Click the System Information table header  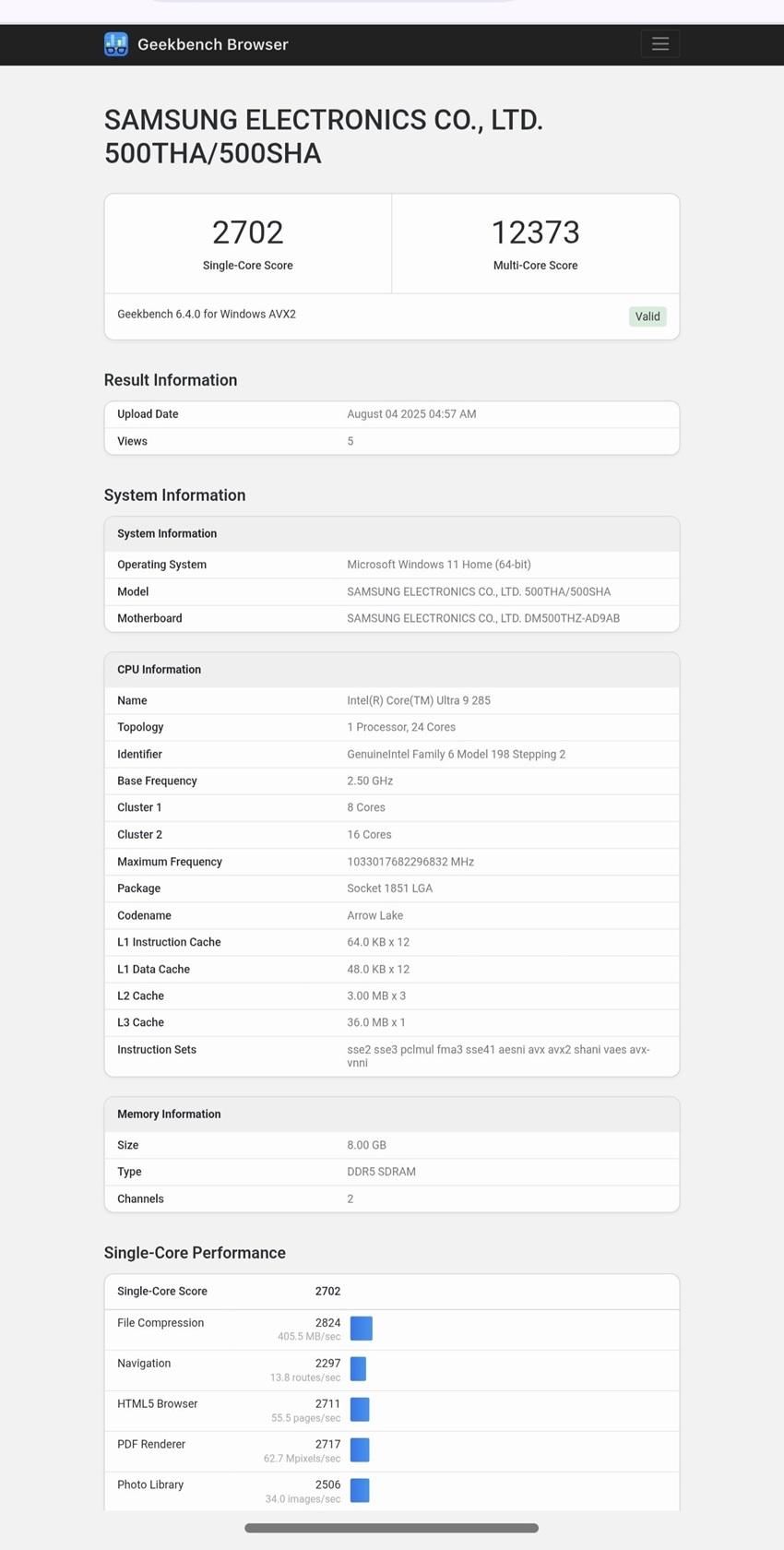pyautogui.click(x=167, y=533)
